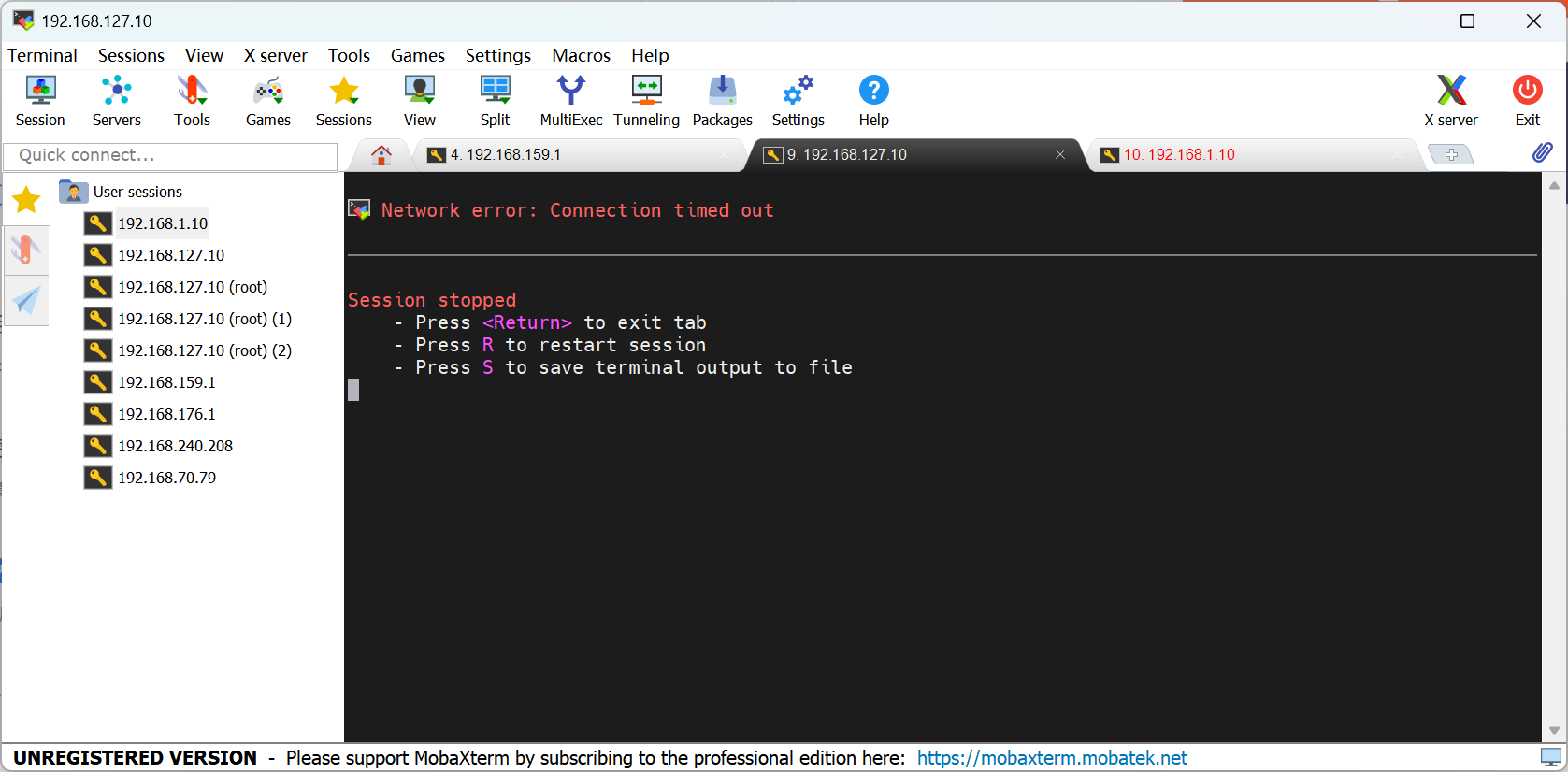
Task: Open the Packages toolbar icon
Action: click(x=722, y=101)
